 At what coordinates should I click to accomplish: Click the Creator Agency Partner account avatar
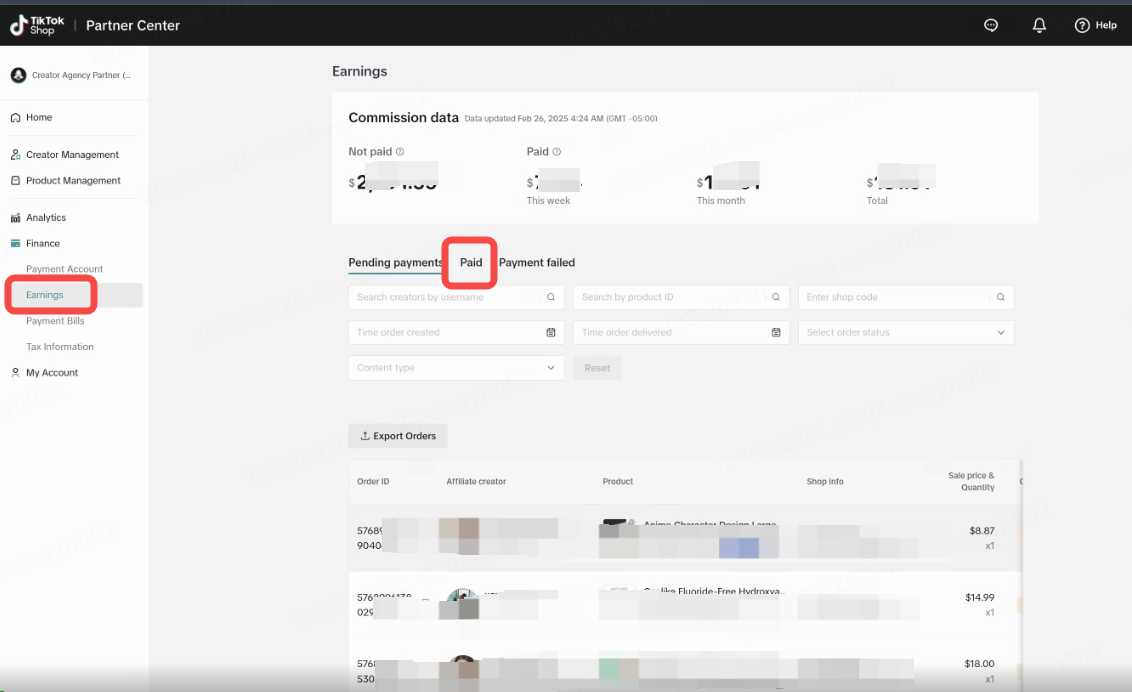click(19, 75)
